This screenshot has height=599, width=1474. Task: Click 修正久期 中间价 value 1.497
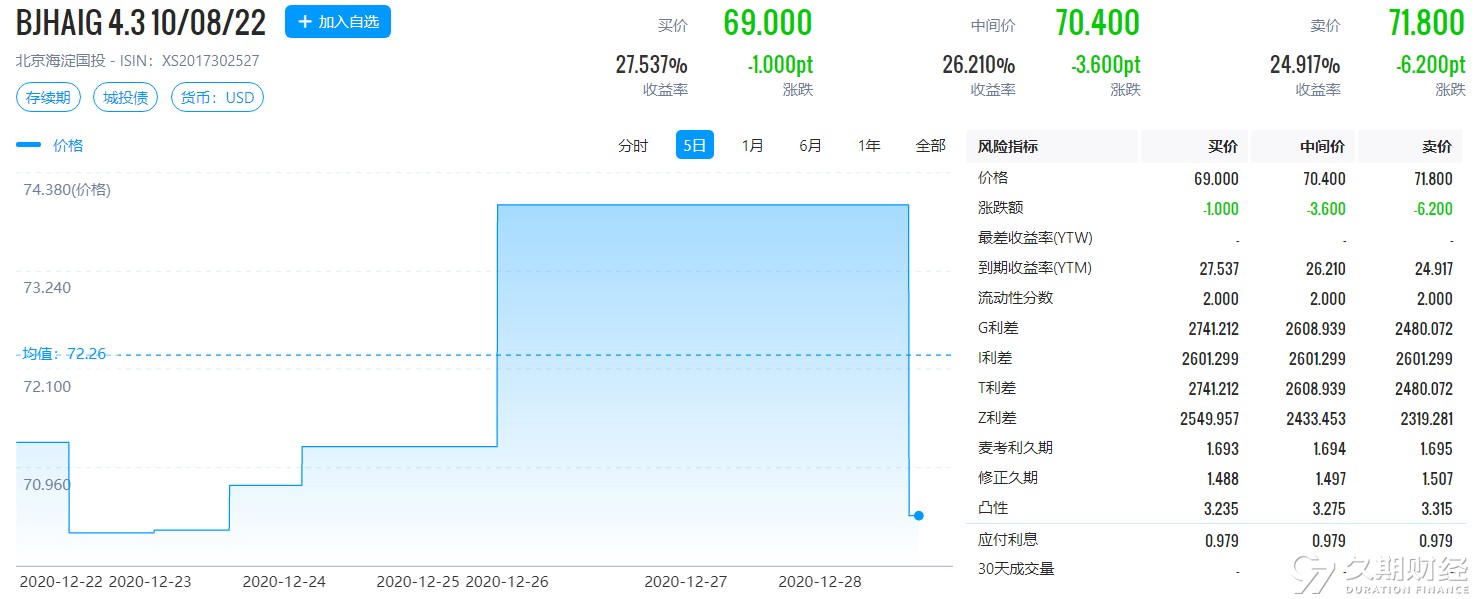coord(1329,478)
